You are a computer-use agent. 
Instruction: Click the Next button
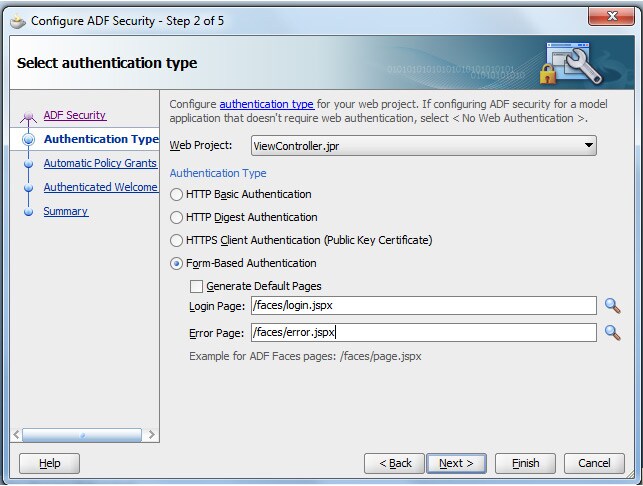point(456,463)
